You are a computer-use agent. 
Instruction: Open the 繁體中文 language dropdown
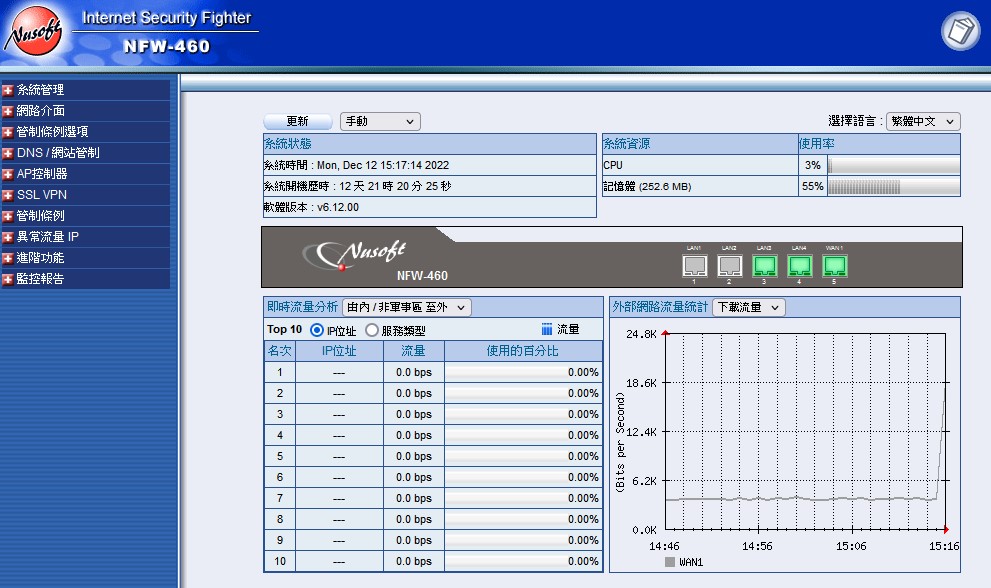[923, 121]
